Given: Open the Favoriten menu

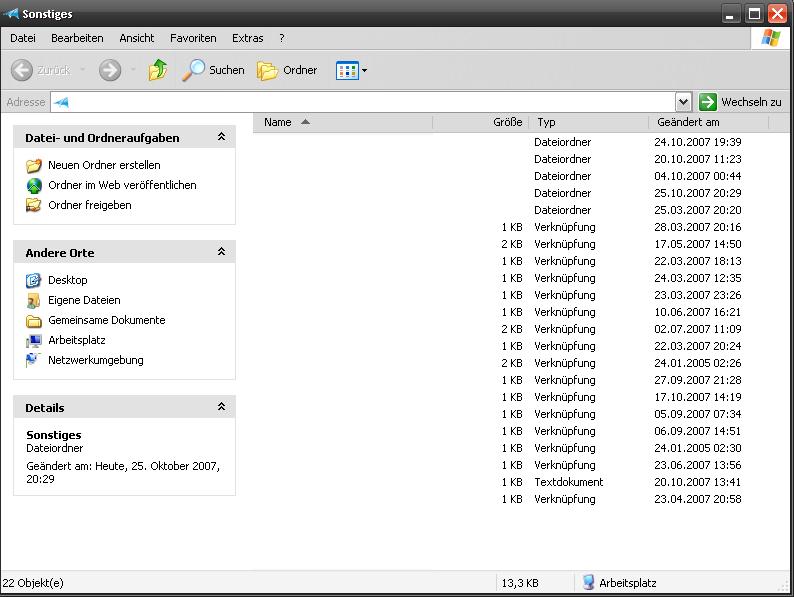Looking at the screenshot, I should point(193,38).
